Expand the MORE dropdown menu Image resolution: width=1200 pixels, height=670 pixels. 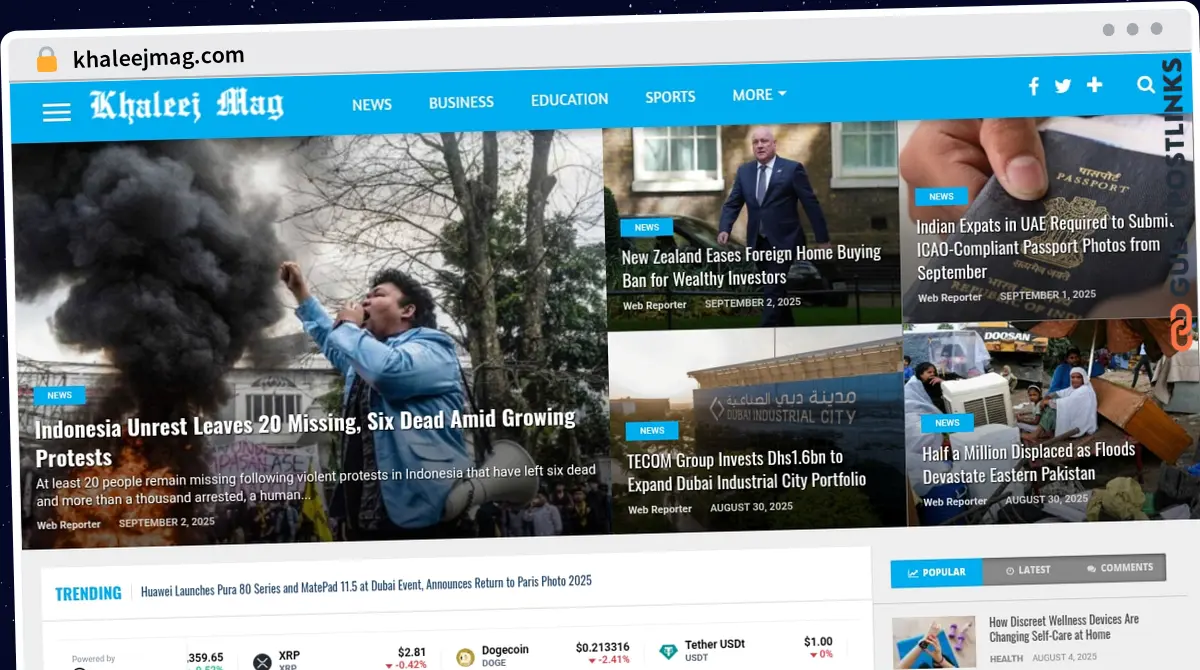tap(759, 95)
